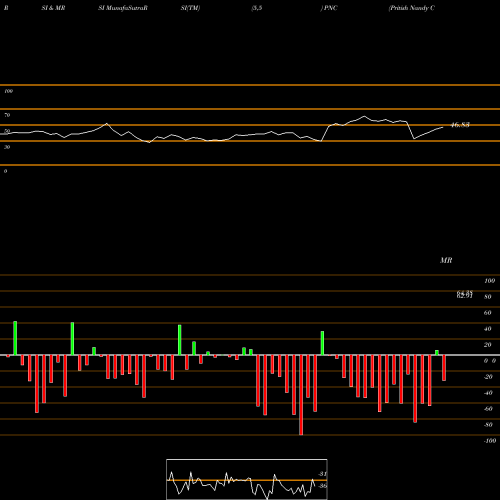This screenshot has height=500, width=500.
Task: Click the '-20' label on MR axis
Action: click(488, 377)
